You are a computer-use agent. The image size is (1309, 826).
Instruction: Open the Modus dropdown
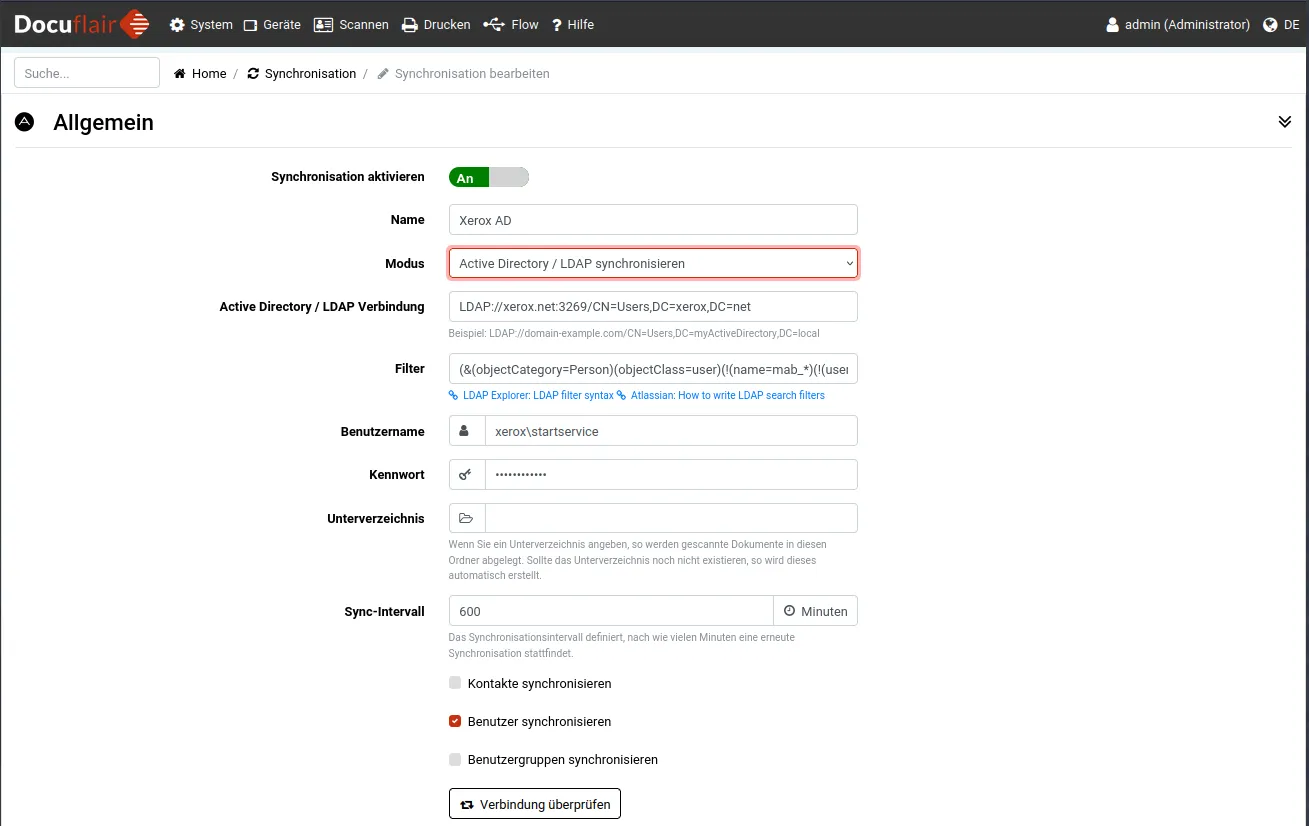tap(653, 264)
